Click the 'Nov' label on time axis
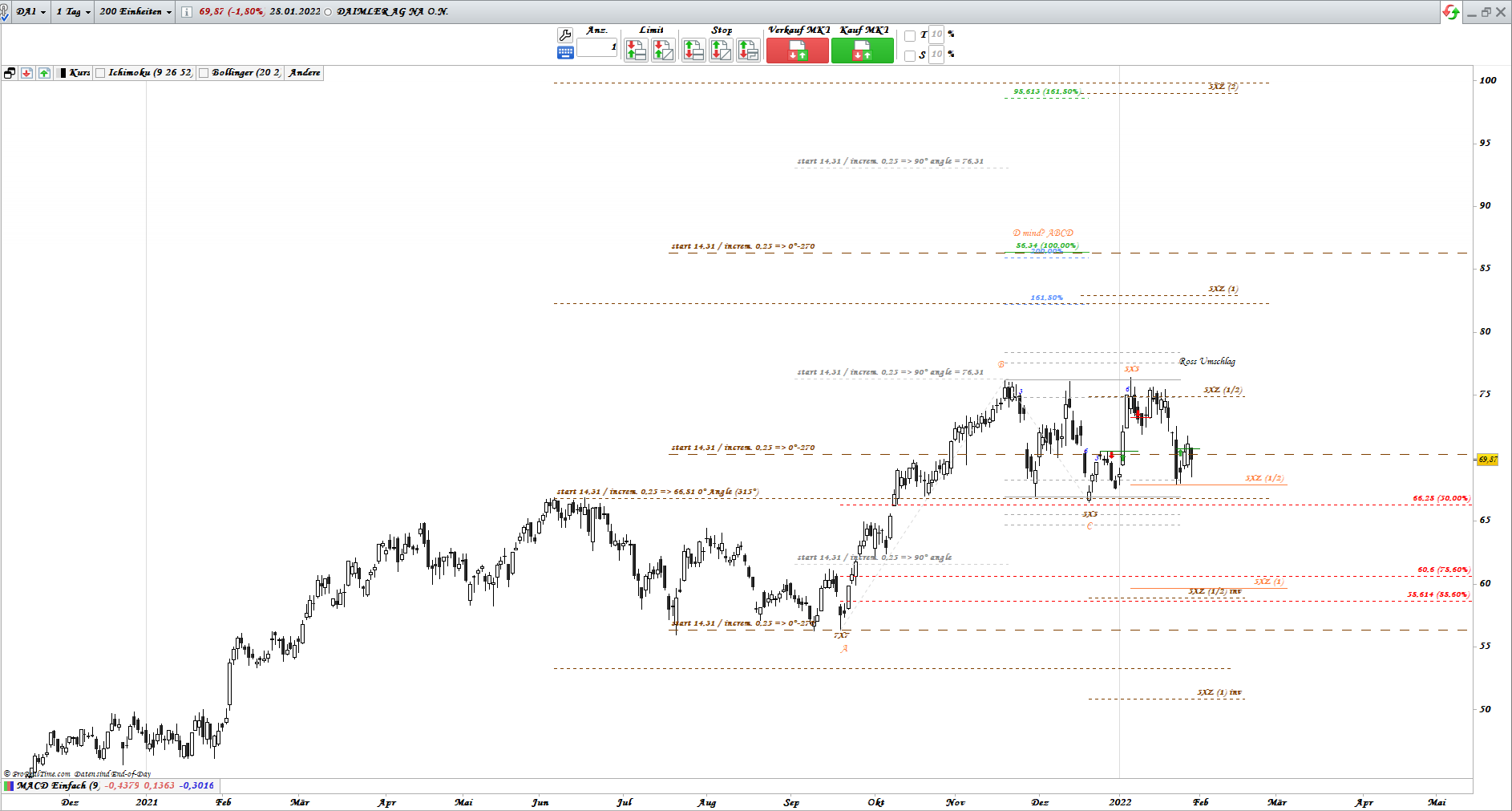Viewport: 1512px width, 811px height. (955, 802)
